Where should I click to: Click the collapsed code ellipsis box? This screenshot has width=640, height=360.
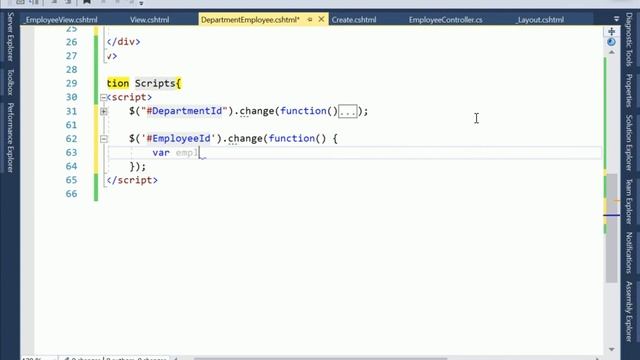(x=348, y=111)
